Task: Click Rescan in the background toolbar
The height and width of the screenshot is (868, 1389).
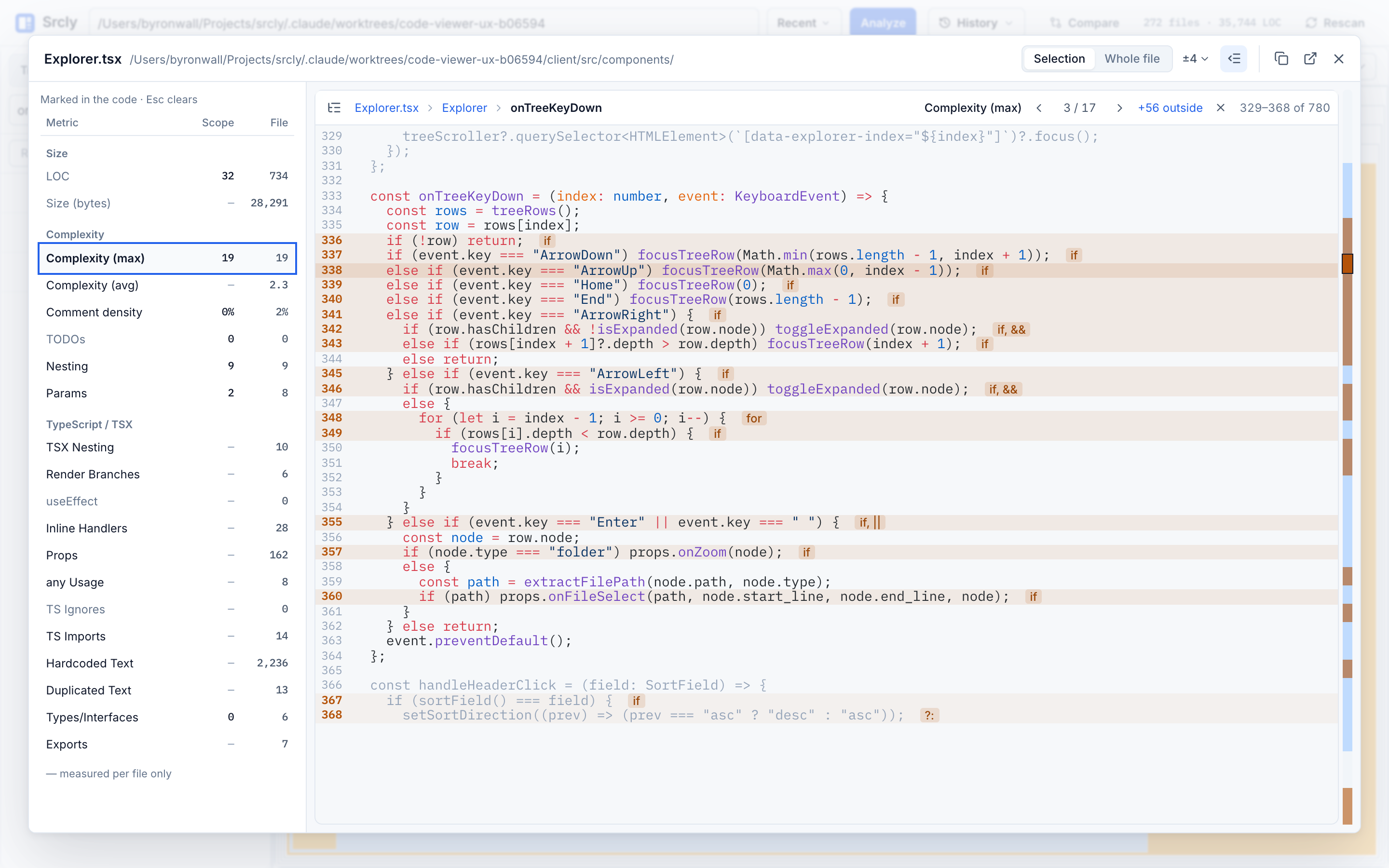Action: (x=1335, y=23)
